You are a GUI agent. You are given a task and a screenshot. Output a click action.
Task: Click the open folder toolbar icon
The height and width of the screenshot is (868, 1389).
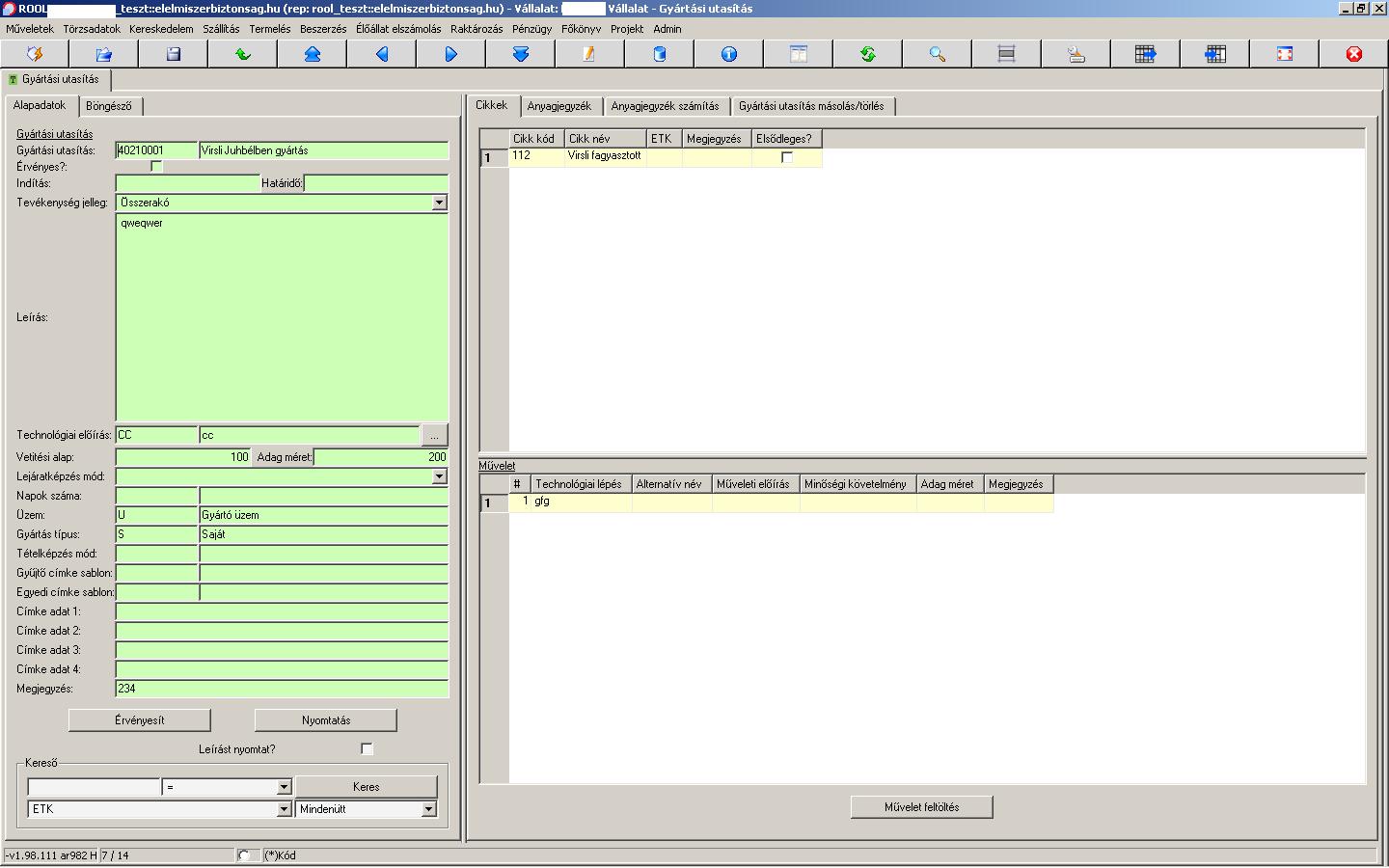point(104,54)
